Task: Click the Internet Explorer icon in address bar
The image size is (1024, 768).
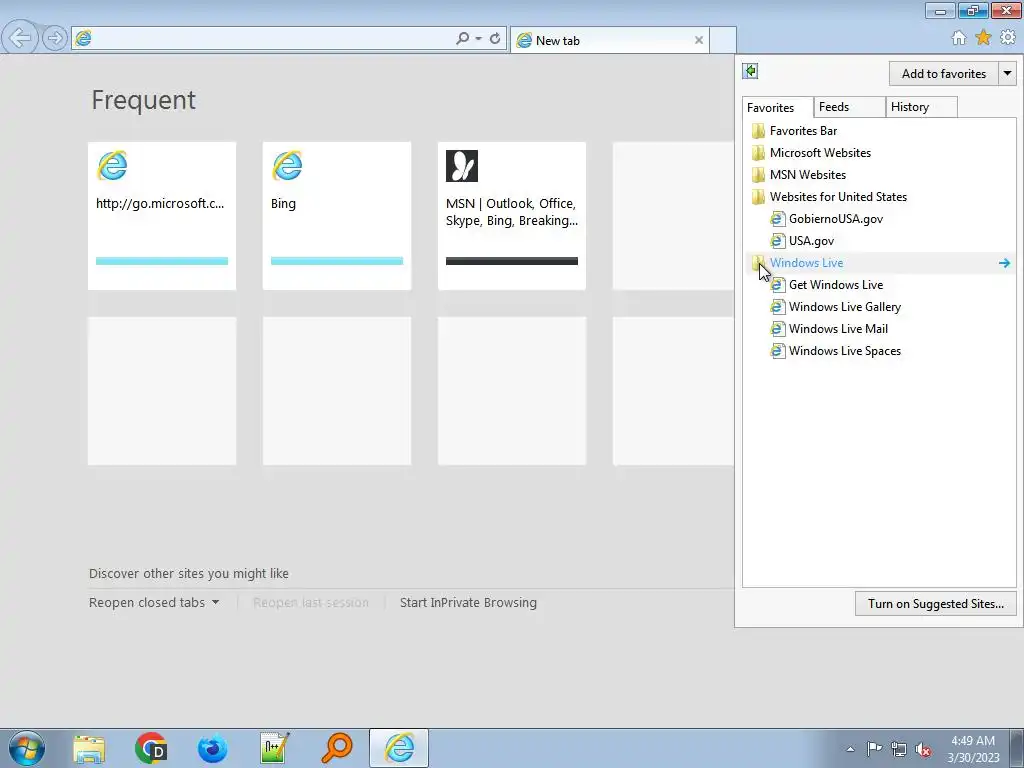Action: tap(84, 39)
